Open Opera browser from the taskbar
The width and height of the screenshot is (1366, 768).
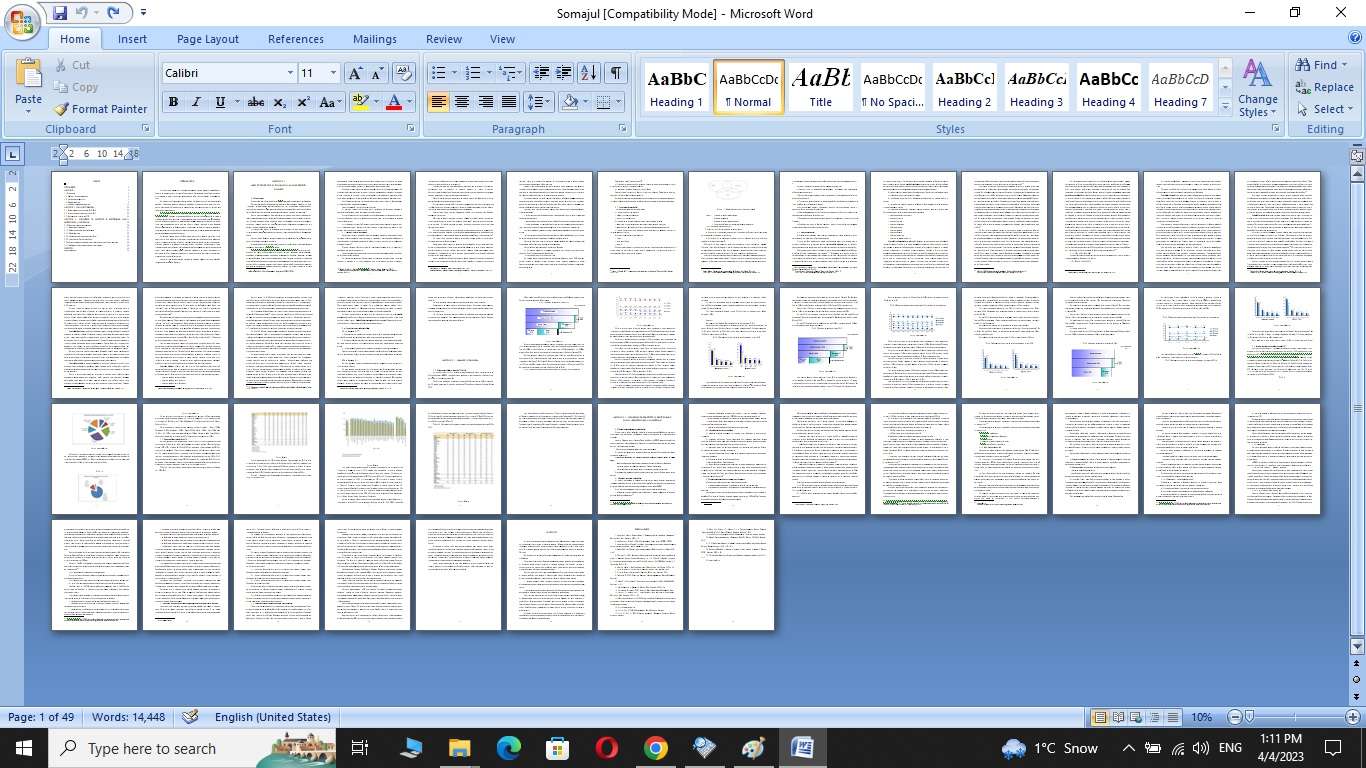pos(606,748)
